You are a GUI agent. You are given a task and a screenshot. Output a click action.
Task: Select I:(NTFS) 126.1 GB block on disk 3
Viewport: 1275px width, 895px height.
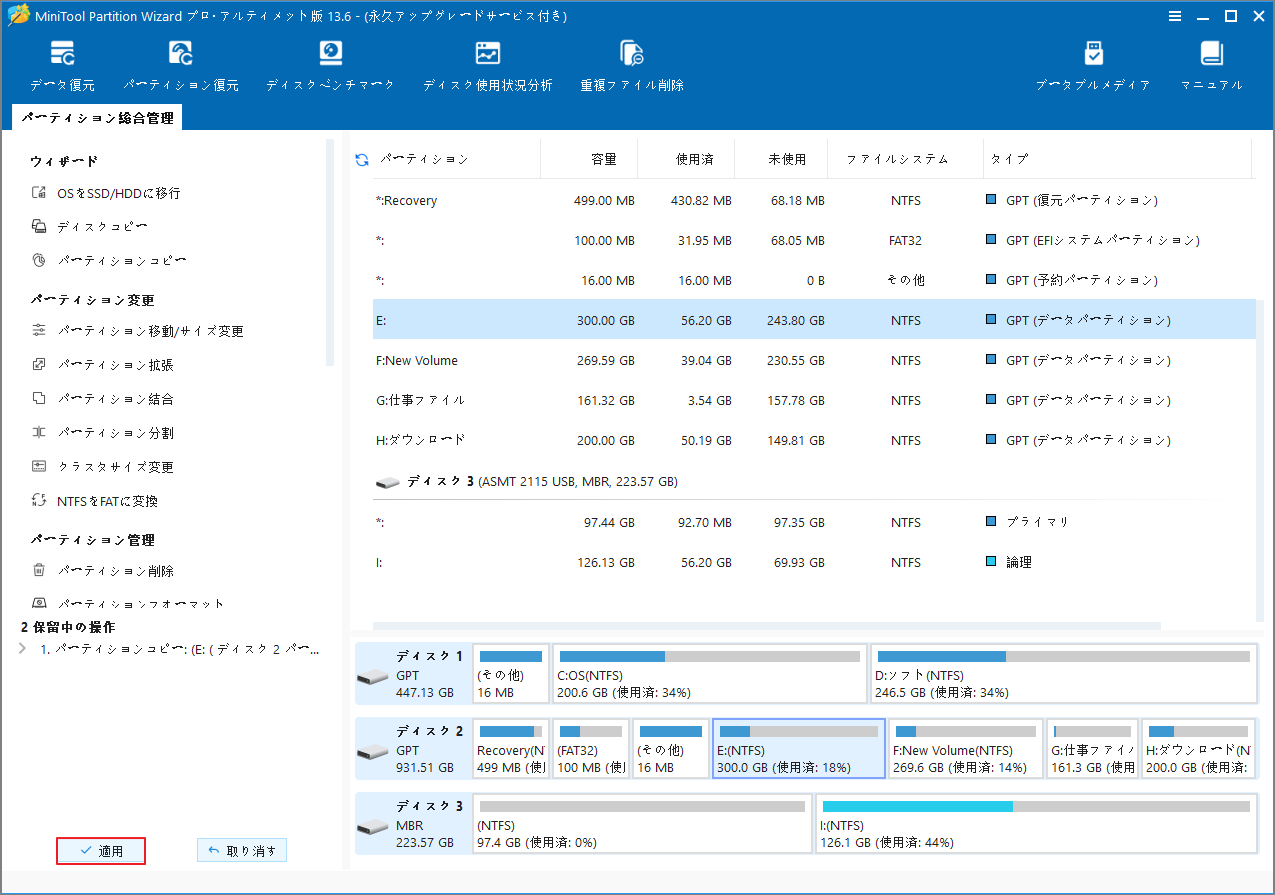coord(1036,823)
